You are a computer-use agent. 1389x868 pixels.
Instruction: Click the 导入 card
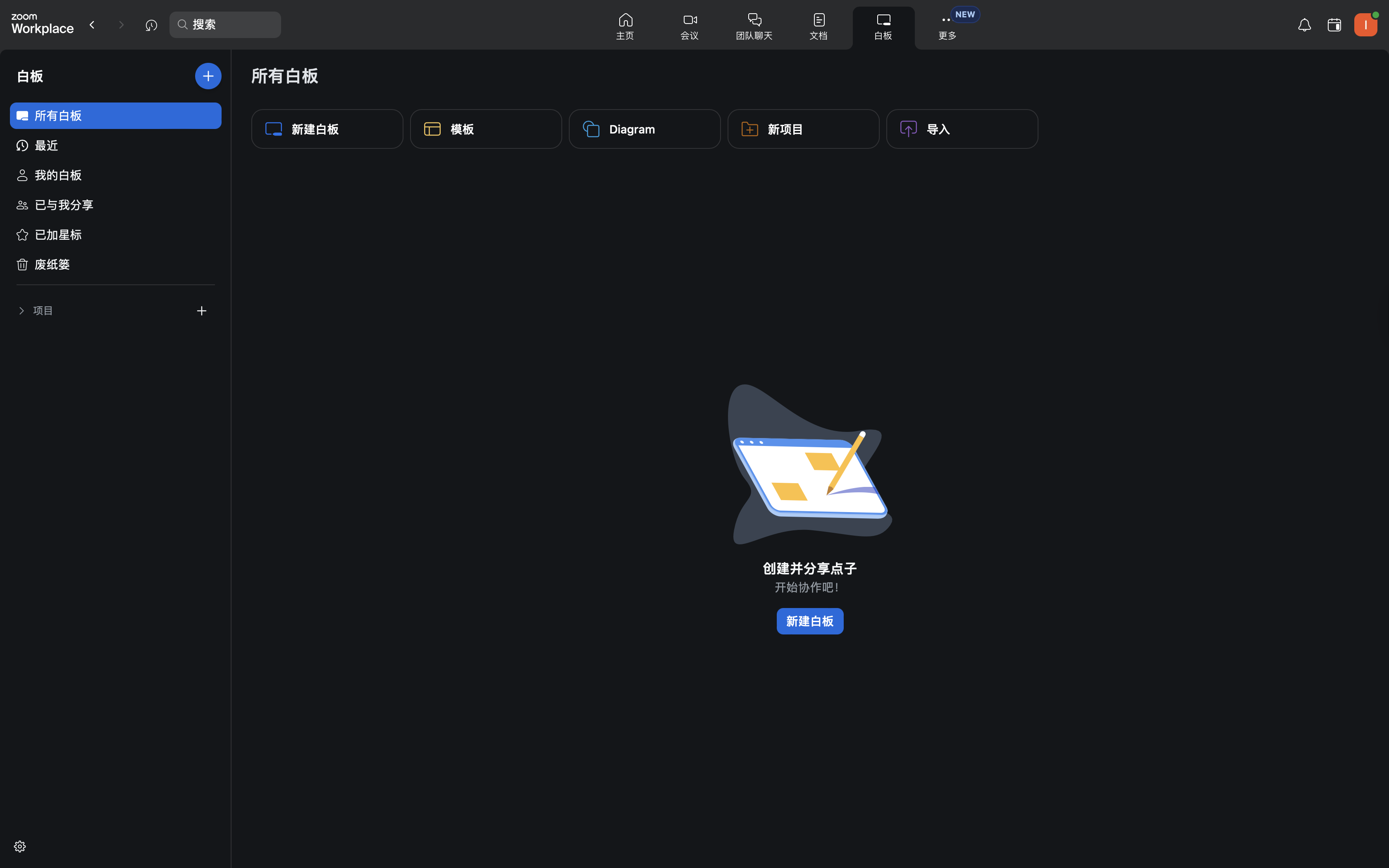pos(962,129)
